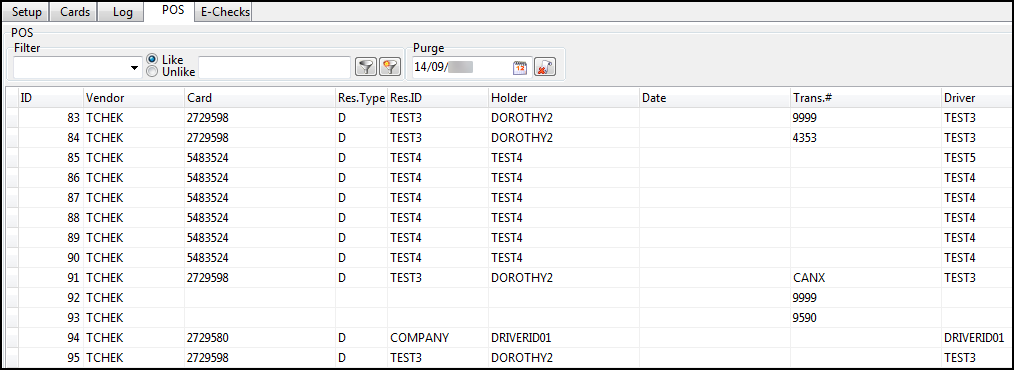This screenshot has height=370, width=1014.
Task: Sort by the Holder column header
Action: [x=564, y=98]
